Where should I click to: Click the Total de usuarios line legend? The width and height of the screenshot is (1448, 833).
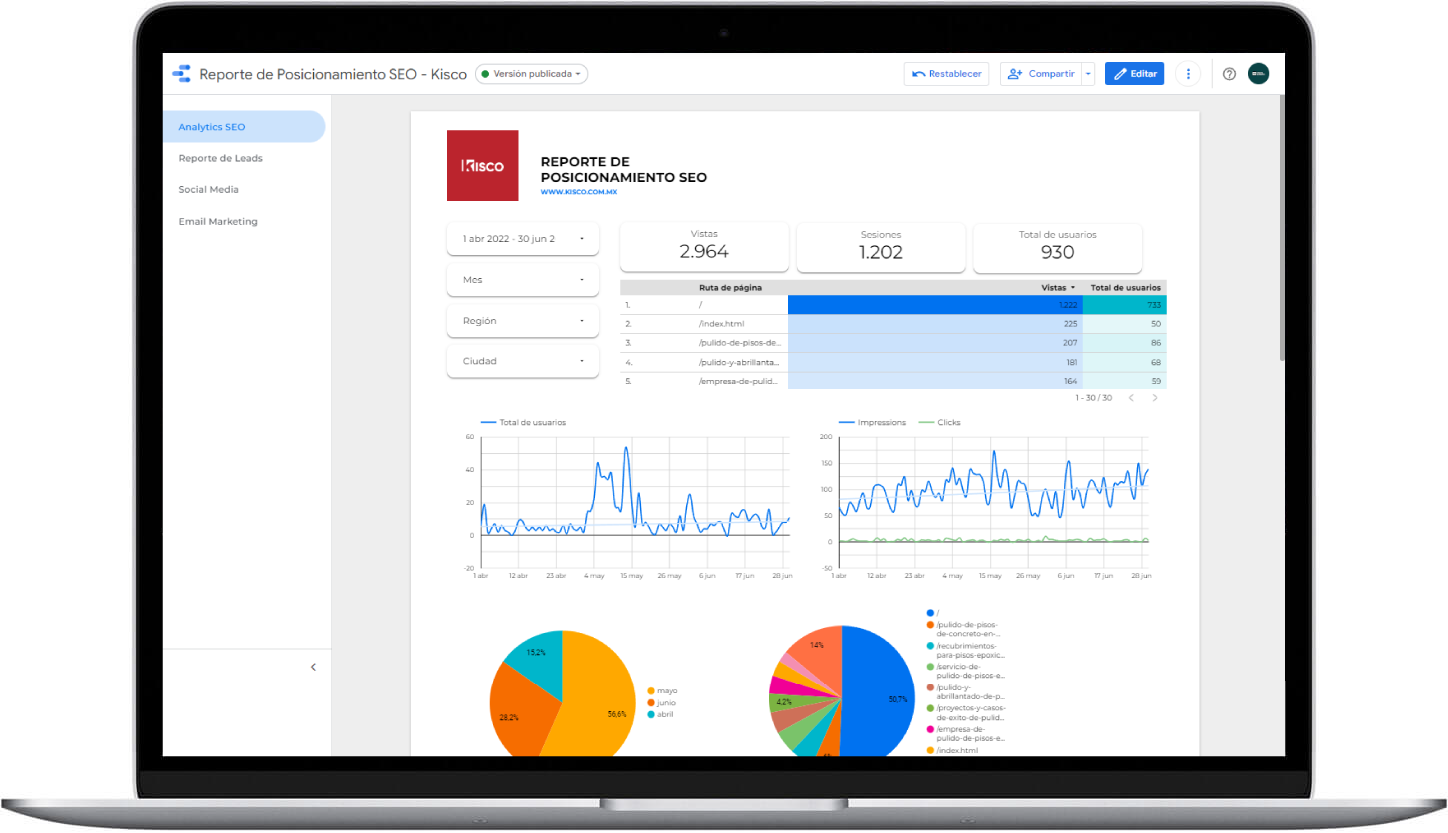pyautogui.click(x=523, y=423)
